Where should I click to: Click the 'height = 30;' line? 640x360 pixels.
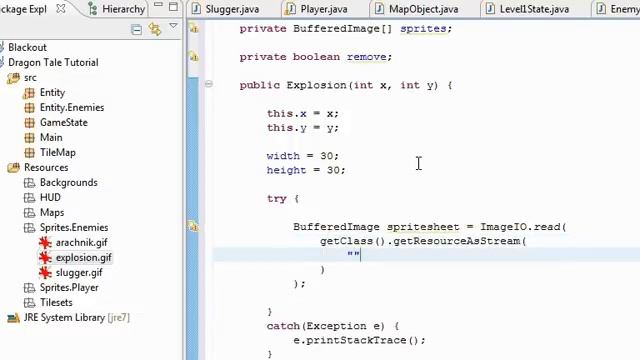point(306,170)
